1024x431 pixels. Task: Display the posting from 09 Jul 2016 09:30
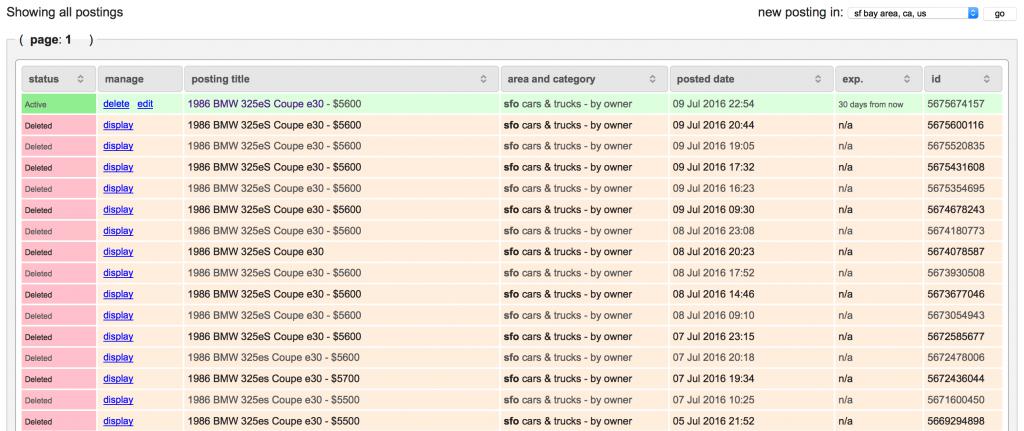coord(118,210)
